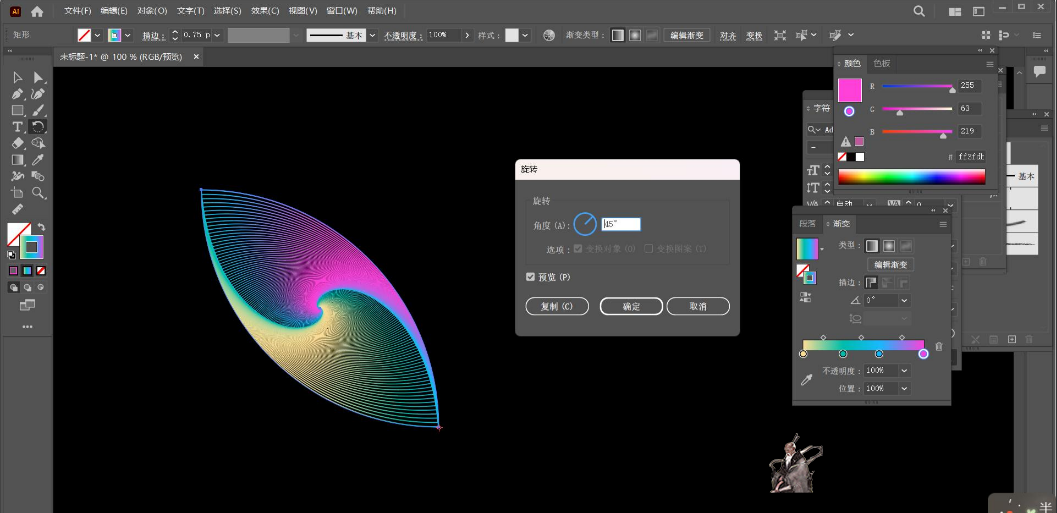Choose the Rotate tool
1057x513 pixels.
(38, 127)
